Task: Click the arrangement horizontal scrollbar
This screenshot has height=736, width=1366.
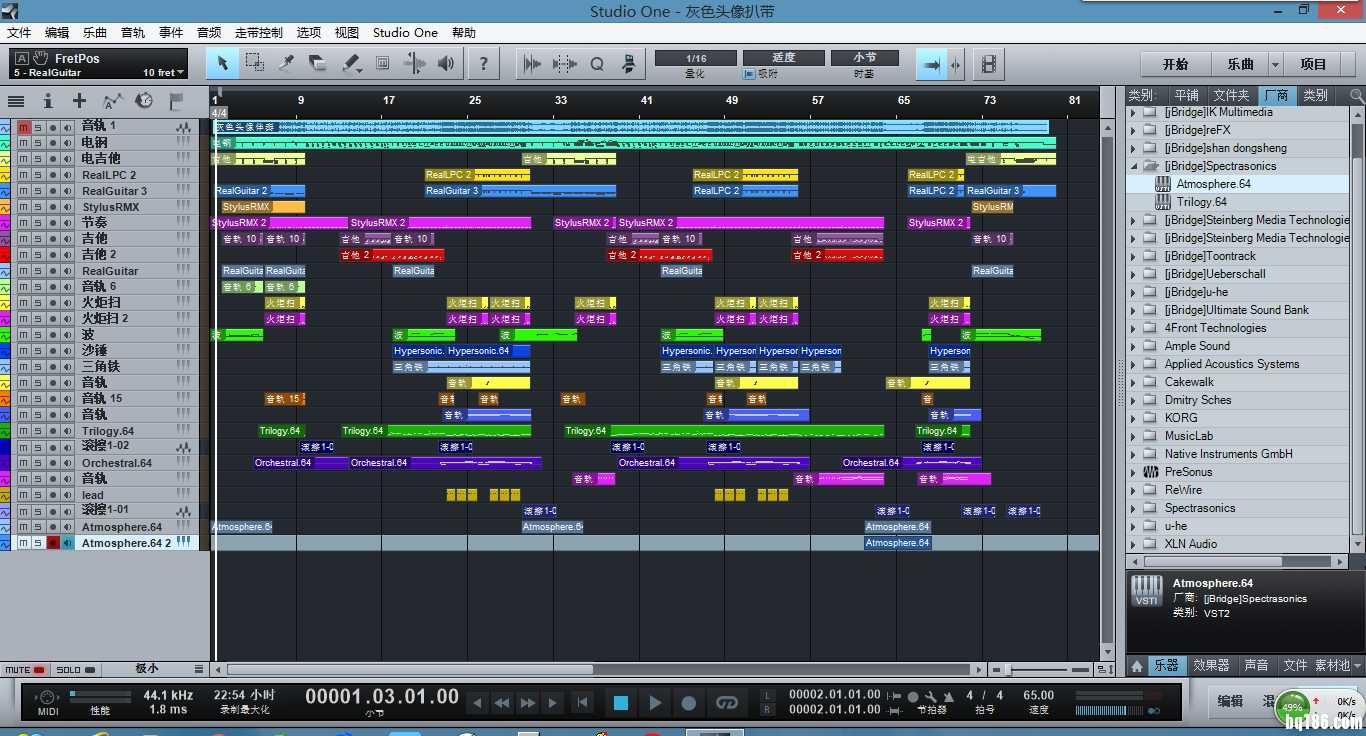Action: [x=410, y=670]
